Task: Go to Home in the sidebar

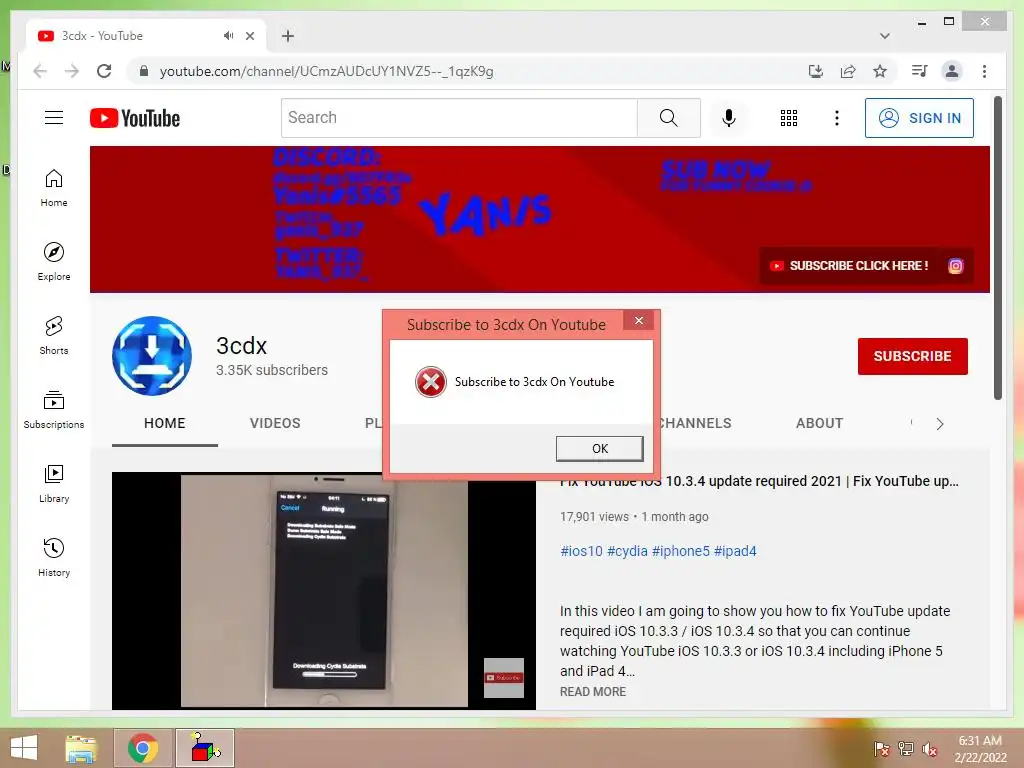Action: pos(54,188)
